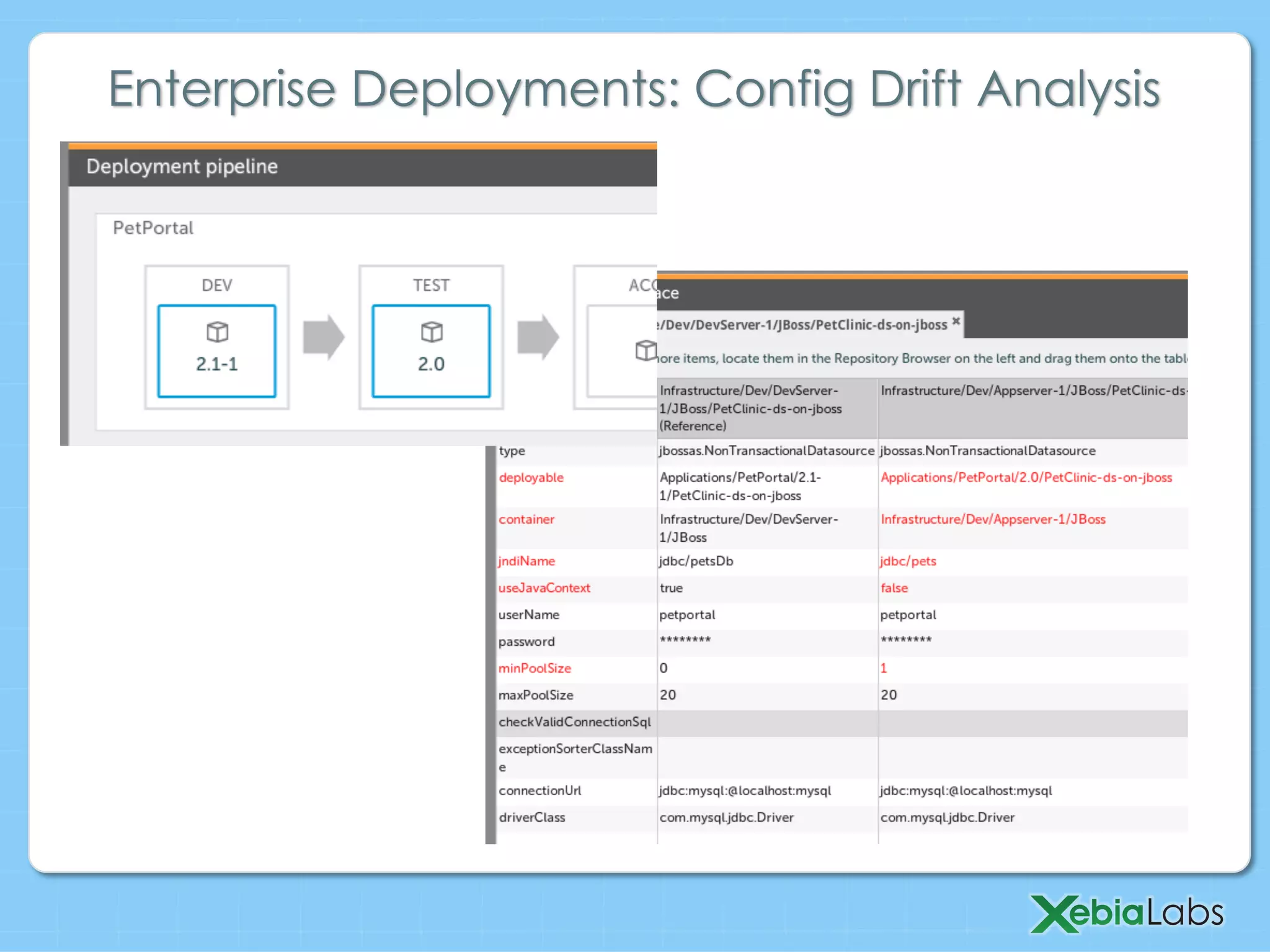Select the checkValidConnectionSql row
Viewport: 1270px width, 952px height.
click(843, 723)
